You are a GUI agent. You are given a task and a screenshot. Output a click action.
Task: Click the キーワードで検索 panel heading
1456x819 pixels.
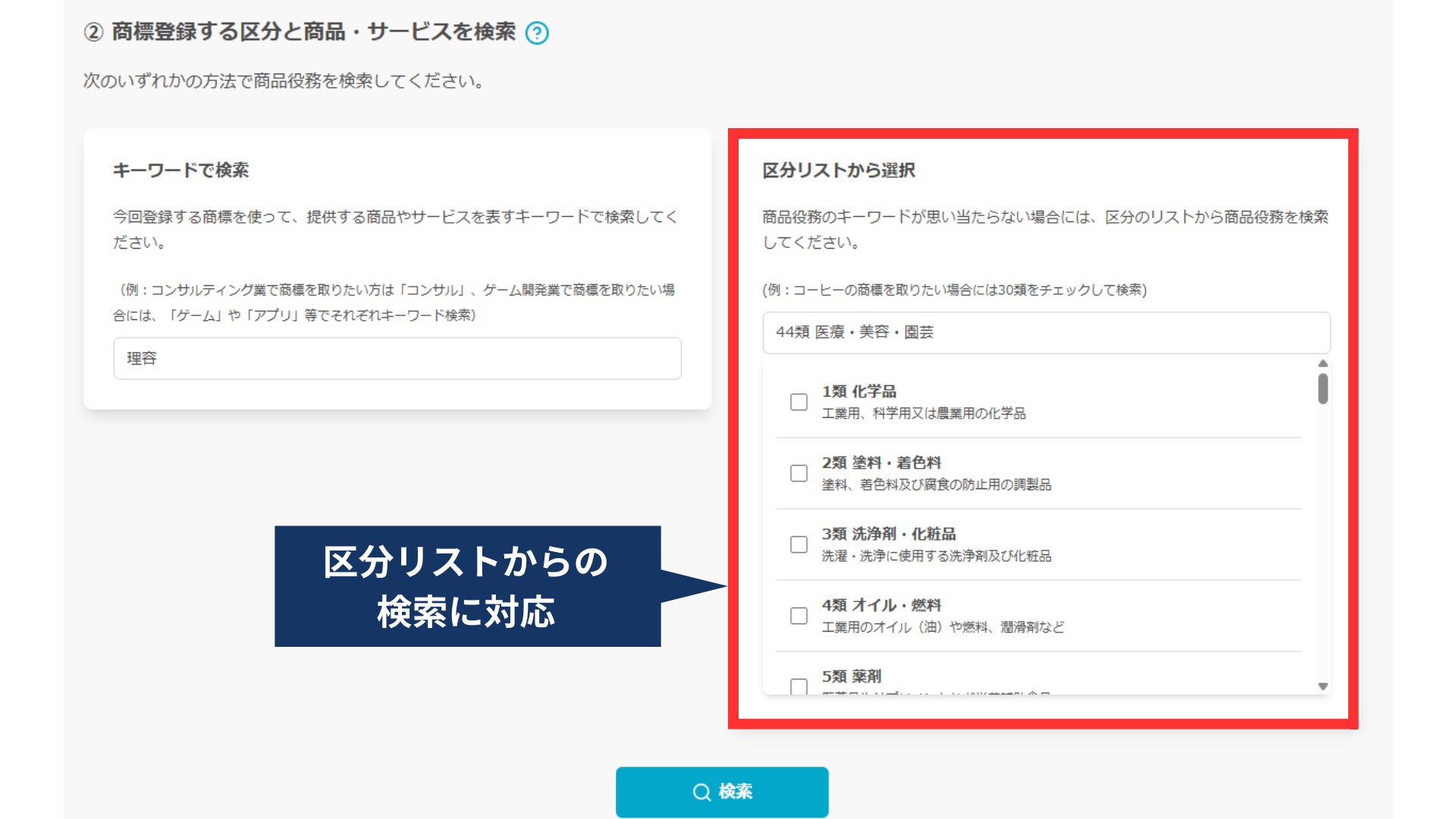coord(180,171)
